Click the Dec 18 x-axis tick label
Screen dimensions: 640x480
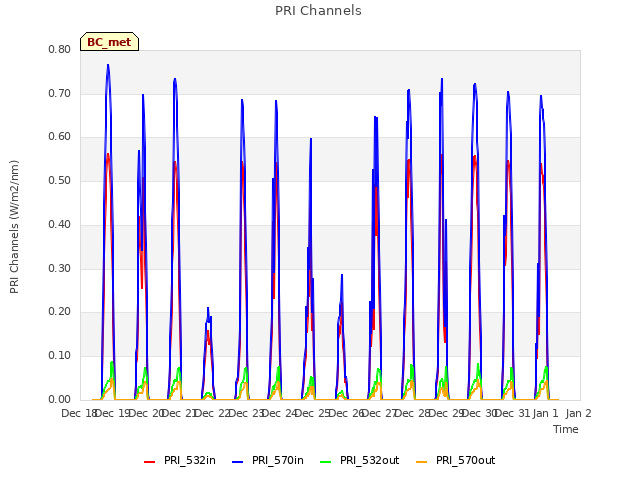pyautogui.click(x=79, y=413)
